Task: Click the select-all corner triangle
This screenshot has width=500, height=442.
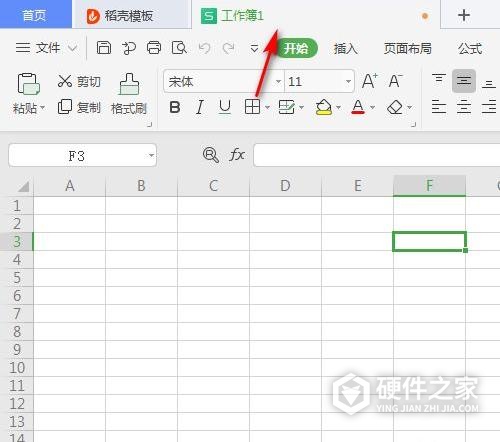Action: (x=23, y=186)
